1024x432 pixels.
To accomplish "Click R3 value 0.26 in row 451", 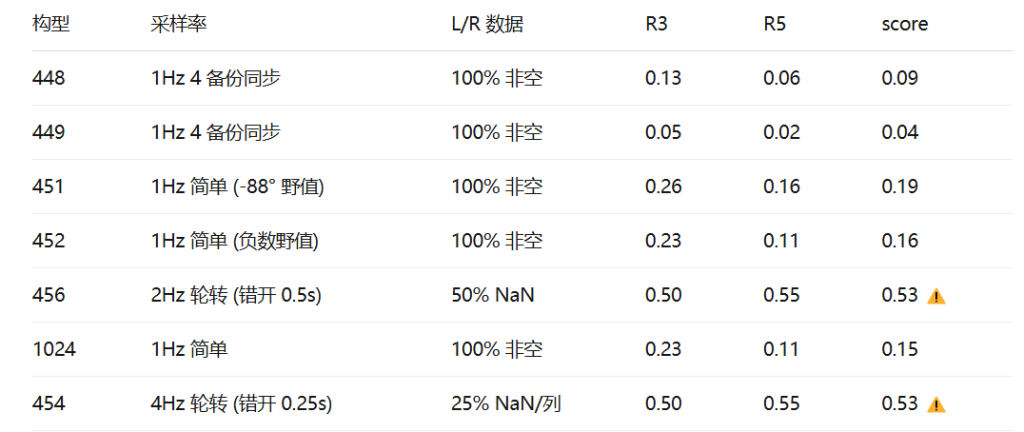I will pos(663,187).
